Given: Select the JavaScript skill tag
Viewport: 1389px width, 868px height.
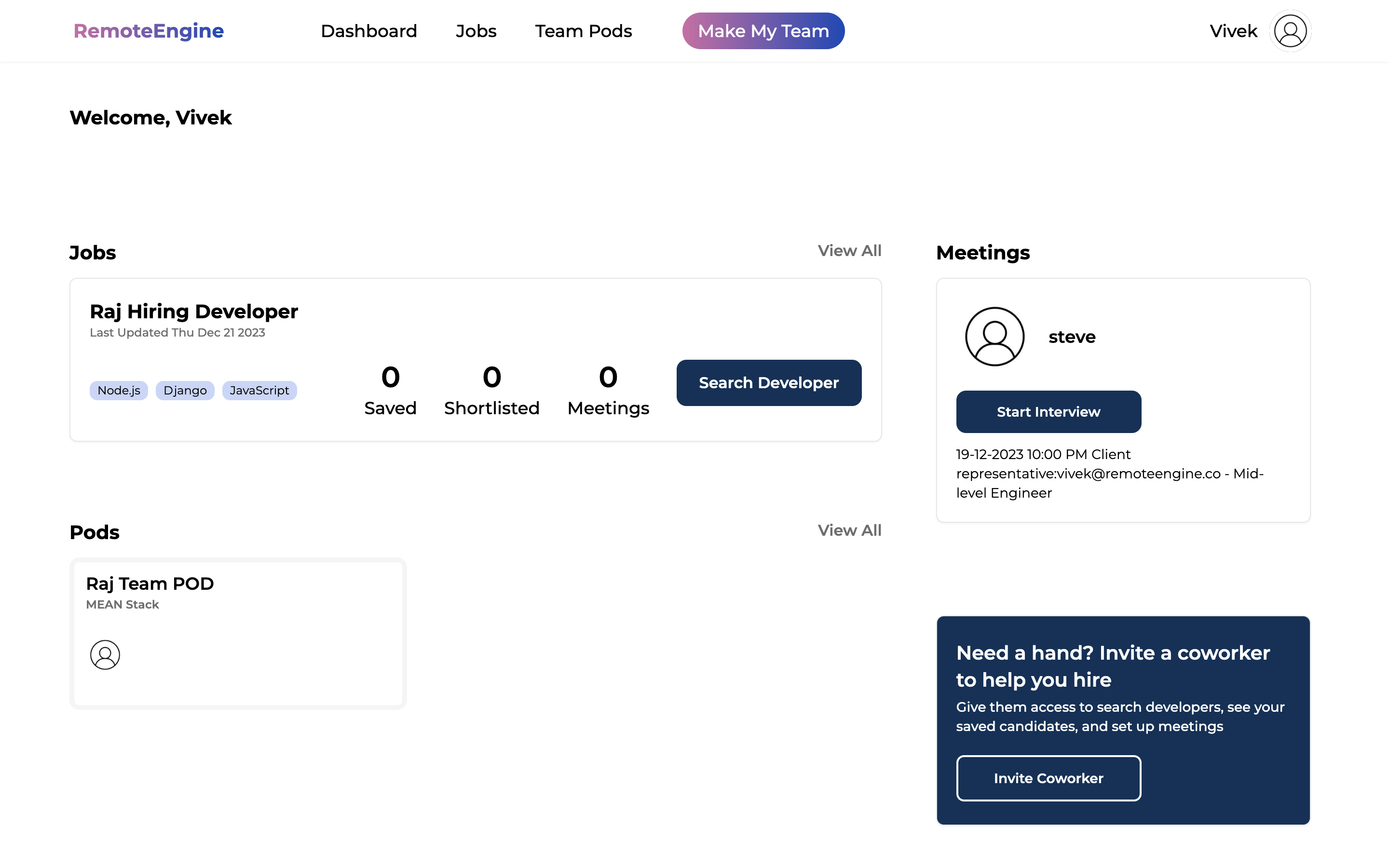Looking at the screenshot, I should pyautogui.click(x=259, y=391).
